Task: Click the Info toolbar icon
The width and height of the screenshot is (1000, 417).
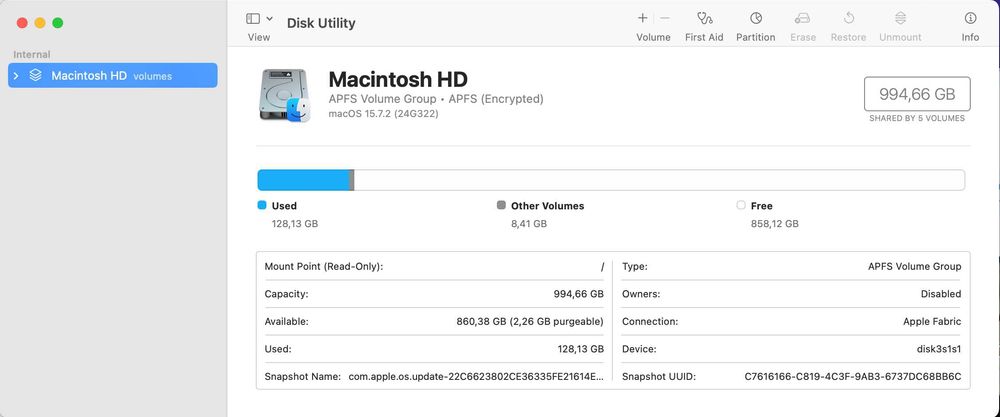Action: pyautogui.click(x=970, y=18)
